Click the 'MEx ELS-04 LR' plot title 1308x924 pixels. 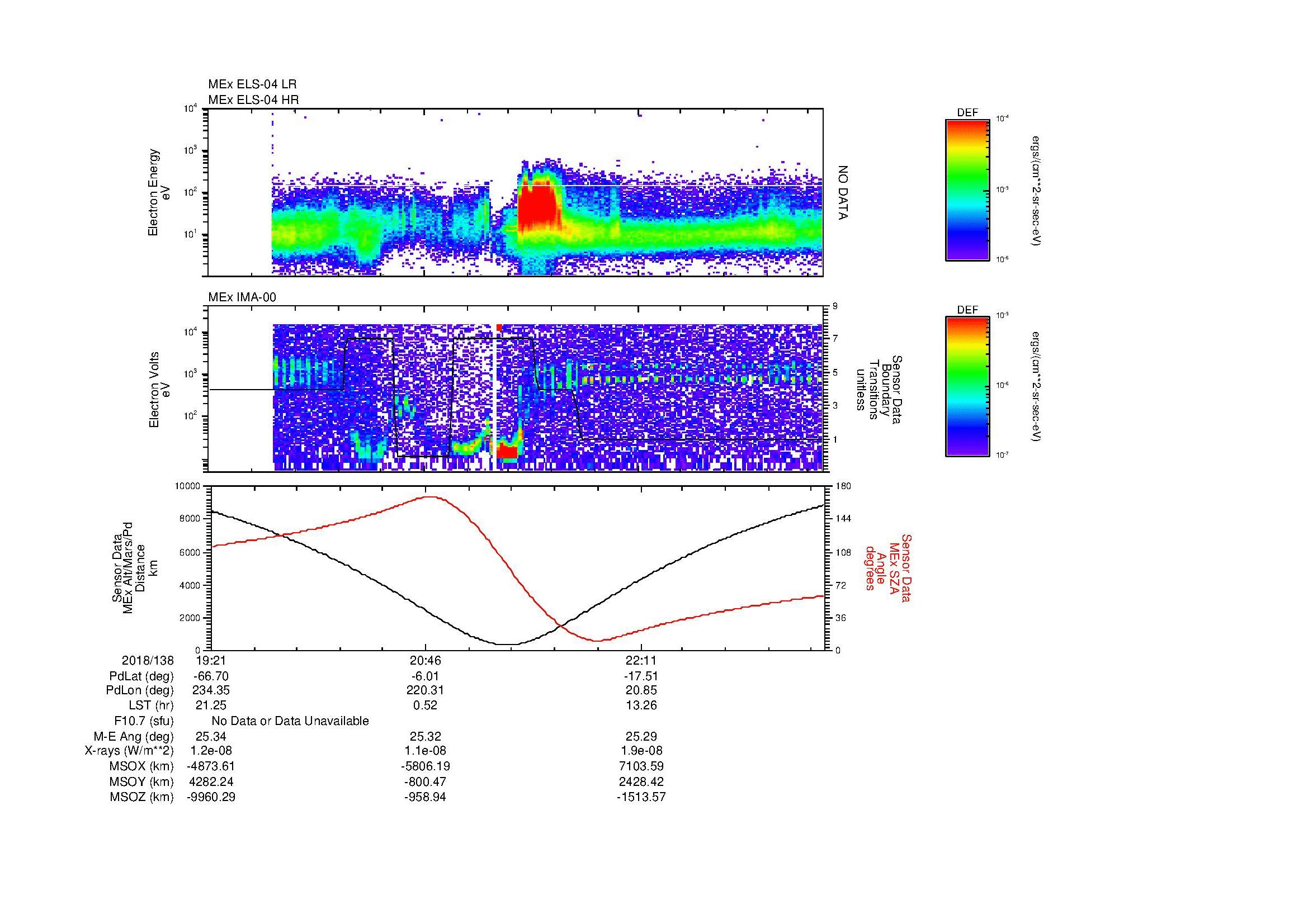252,84
